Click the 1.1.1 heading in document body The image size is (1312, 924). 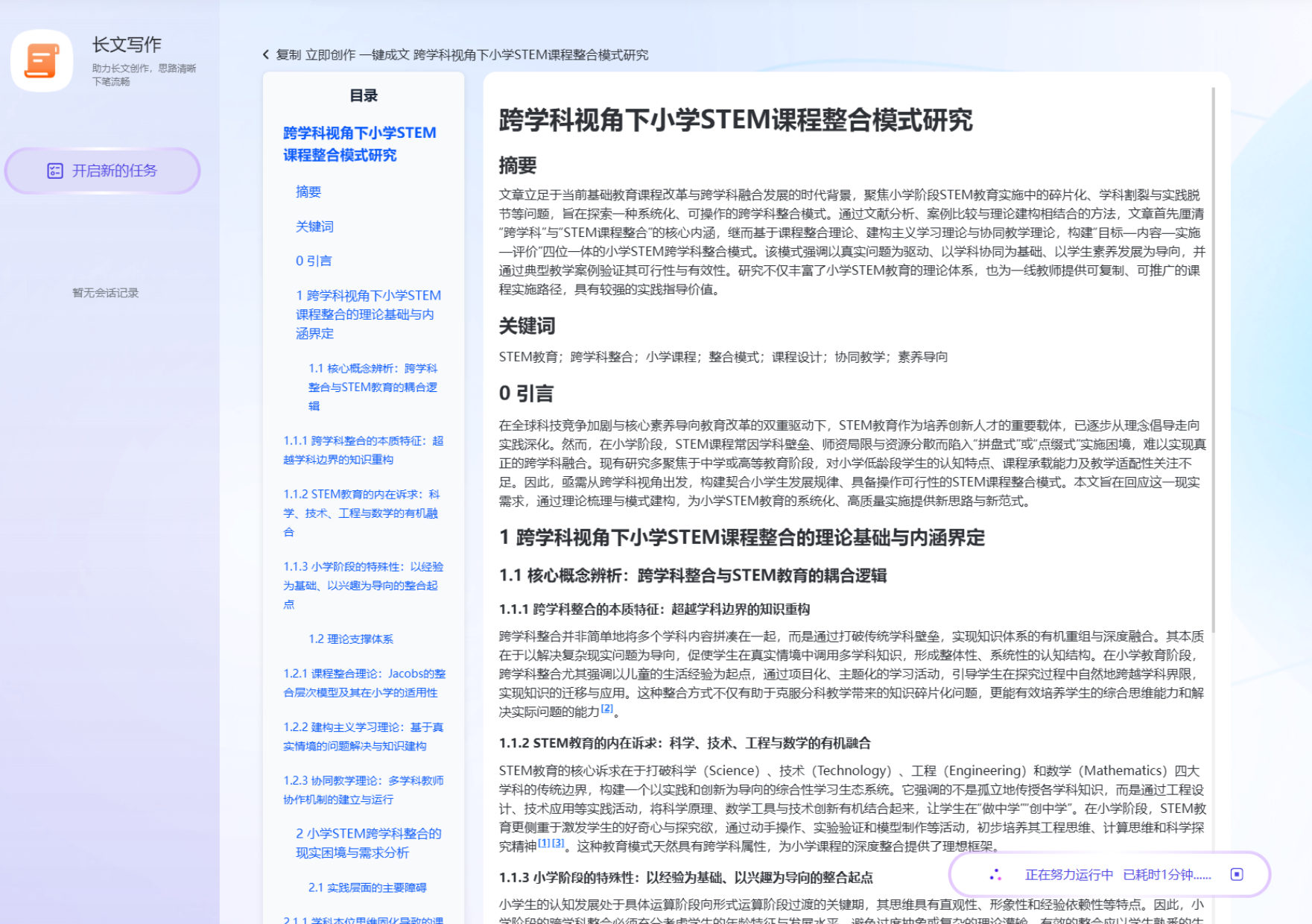(x=654, y=609)
